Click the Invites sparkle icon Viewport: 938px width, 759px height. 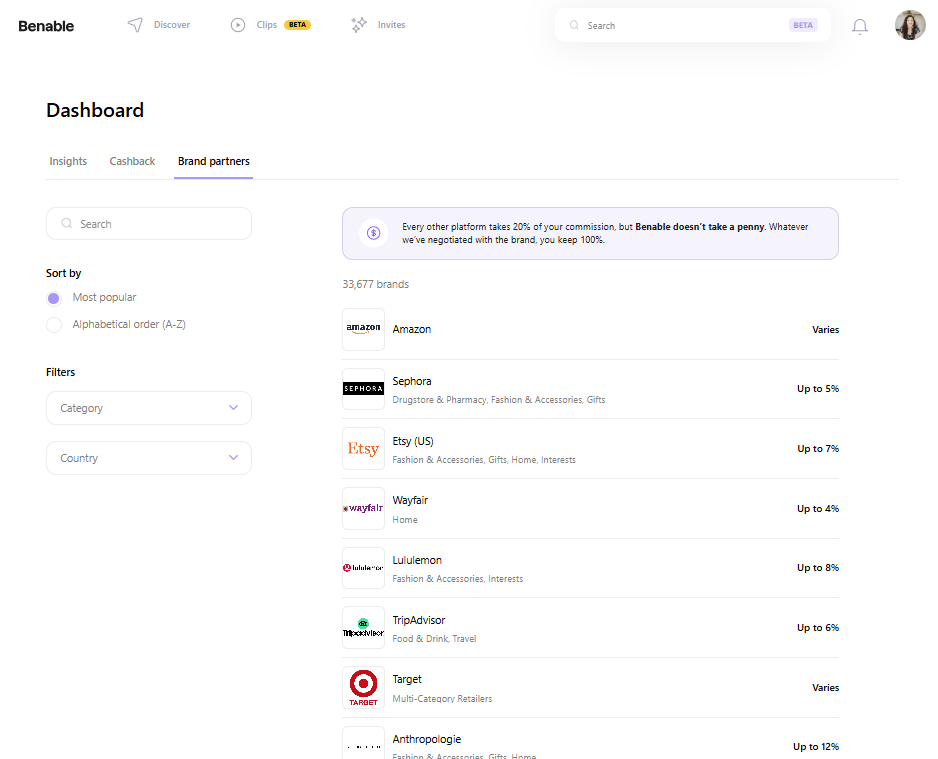pyautogui.click(x=359, y=25)
